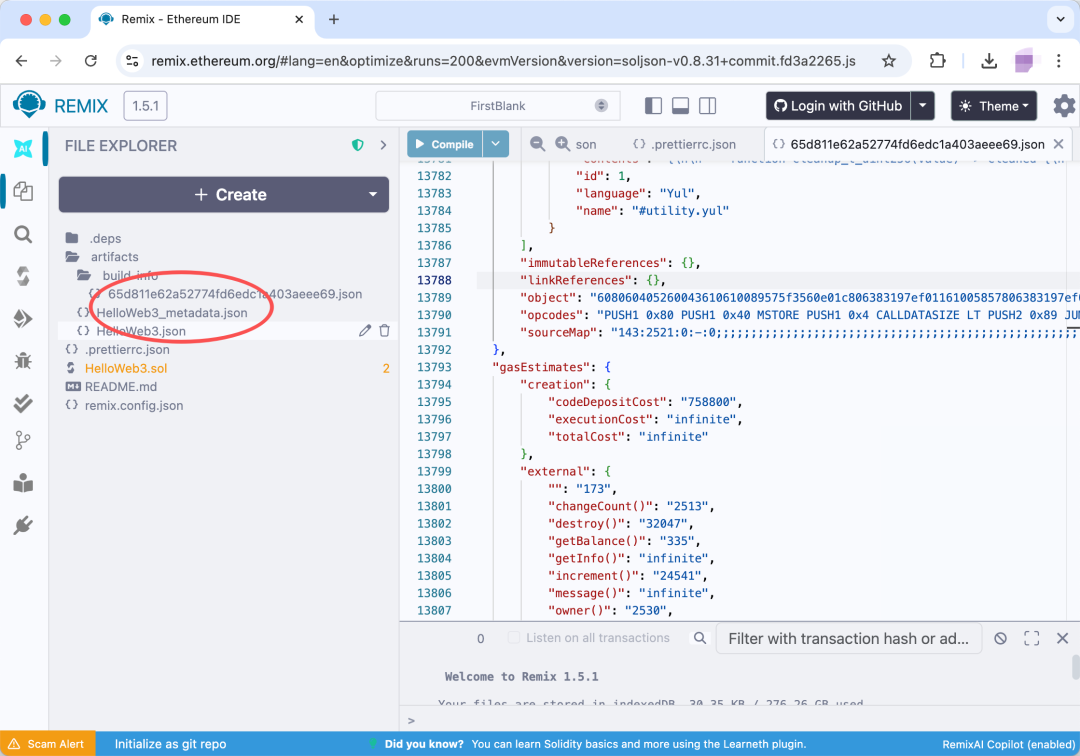Click editor line number 13793

434,367
